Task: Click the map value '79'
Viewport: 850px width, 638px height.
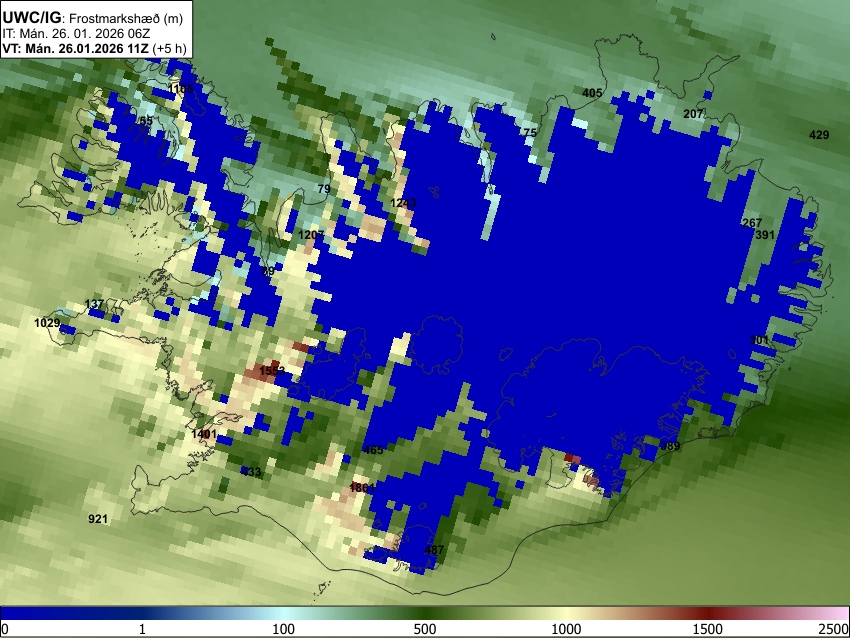Action: [324, 189]
